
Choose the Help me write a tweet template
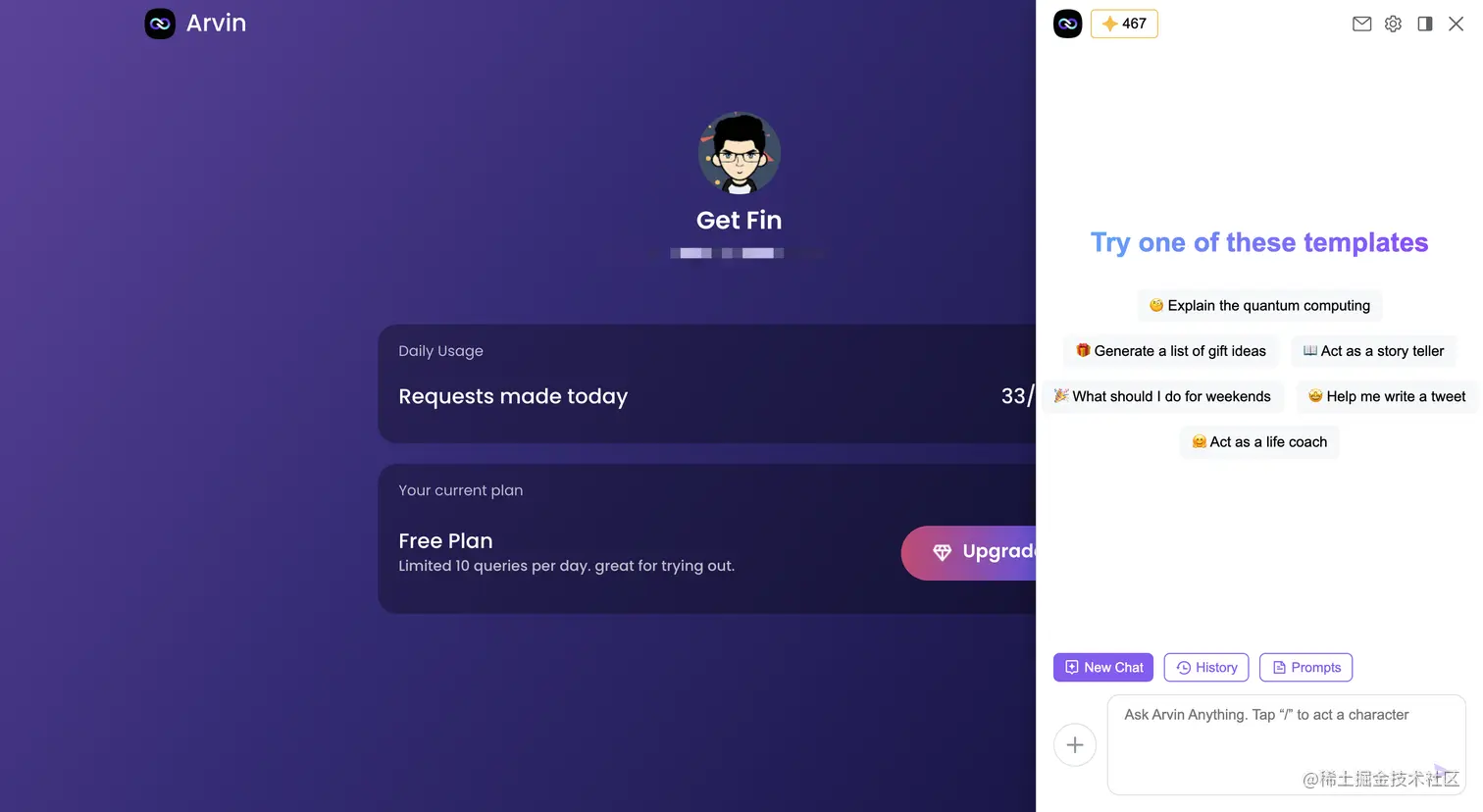click(x=1387, y=396)
